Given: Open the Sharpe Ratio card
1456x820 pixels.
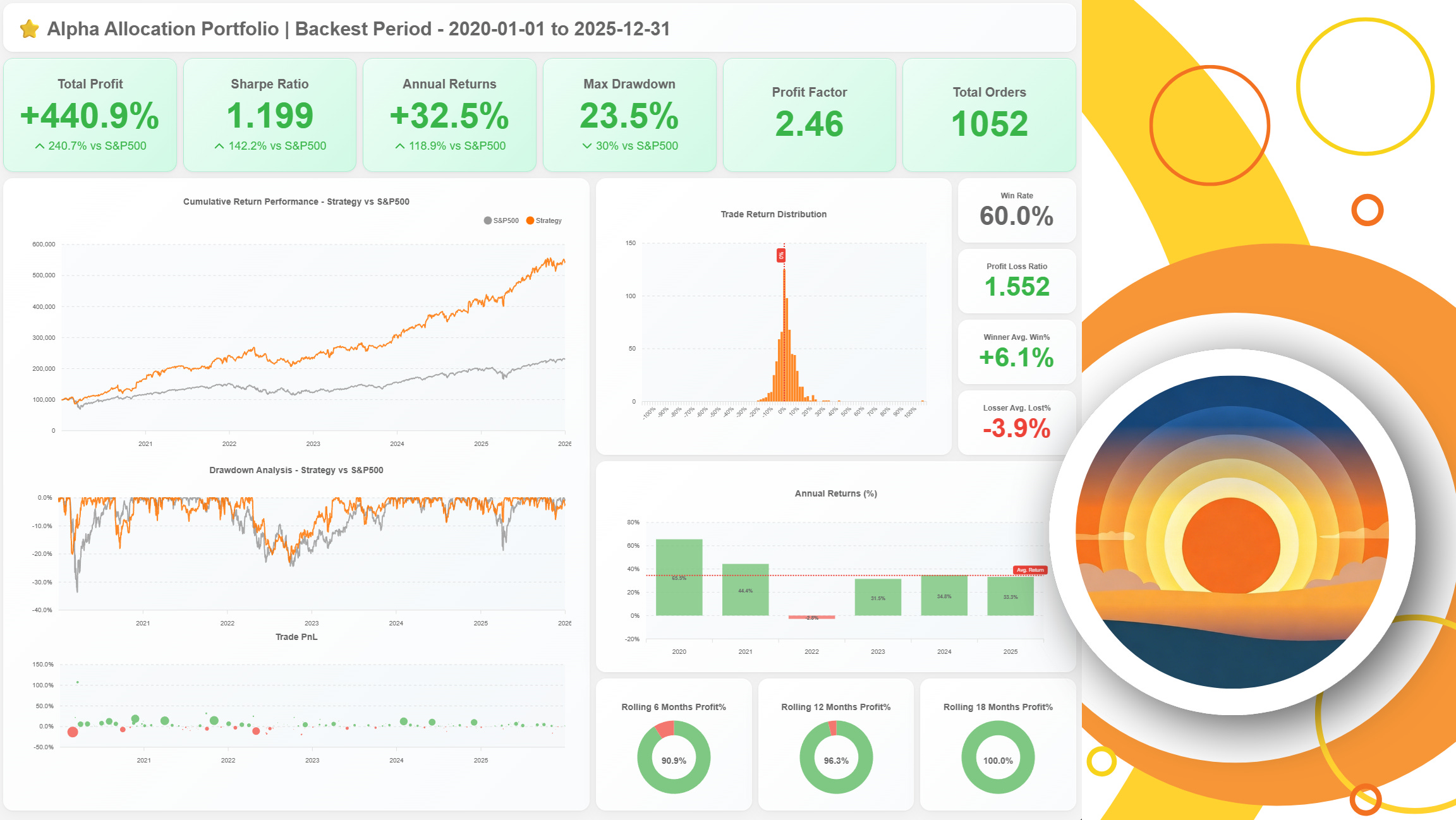Looking at the screenshot, I should pos(269,115).
